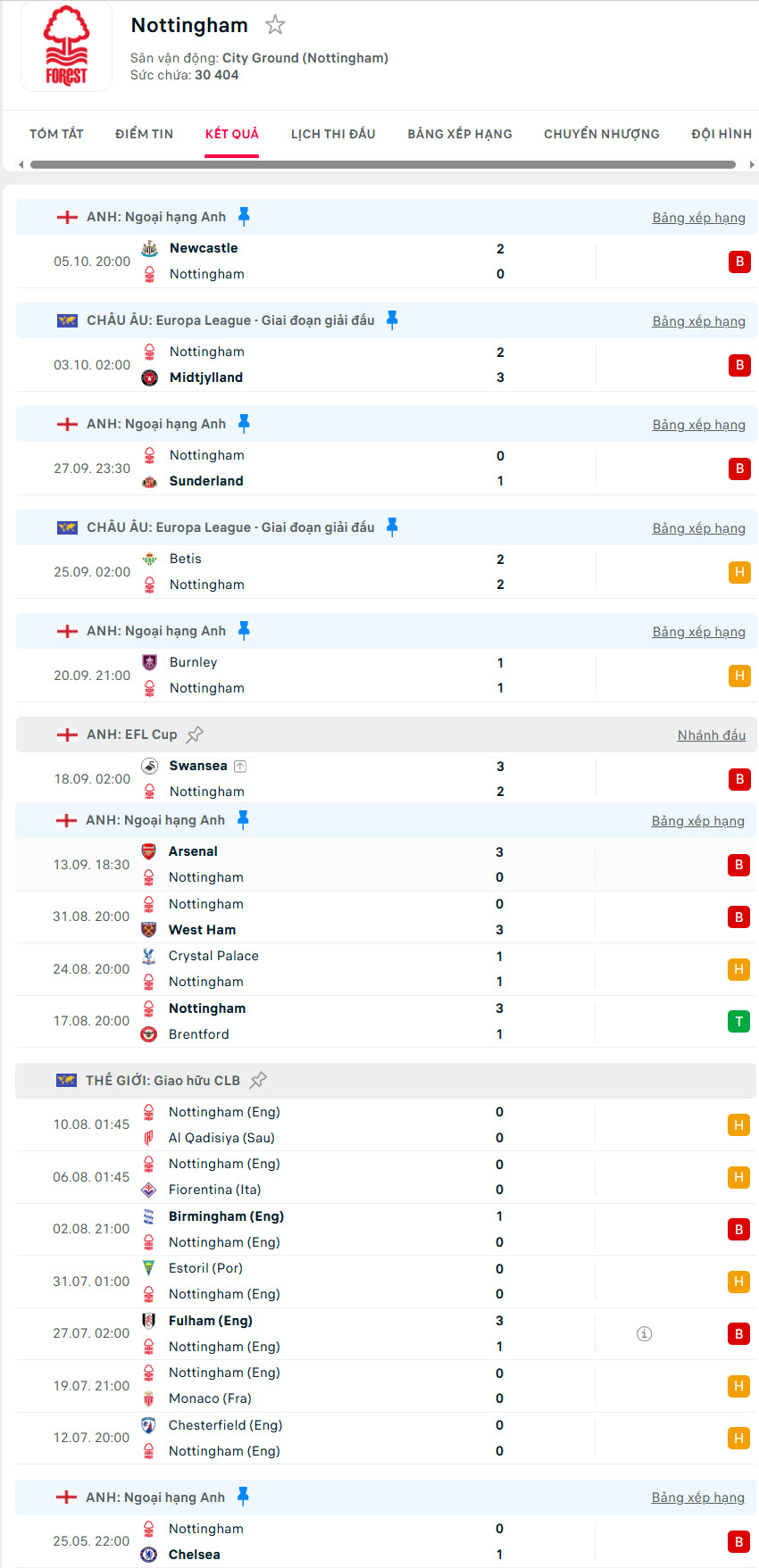The height and width of the screenshot is (1568, 759).
Task: Click the info icon on Fulham match
Action: pyautogui.click(x=644, y=1333)
